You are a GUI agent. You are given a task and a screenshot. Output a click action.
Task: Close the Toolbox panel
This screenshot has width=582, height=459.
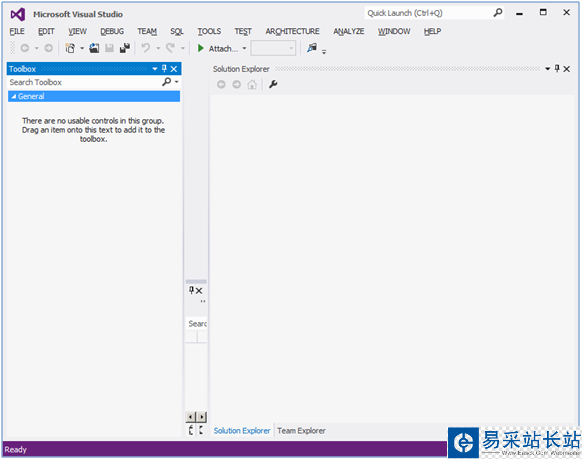(x=174, y=69)
